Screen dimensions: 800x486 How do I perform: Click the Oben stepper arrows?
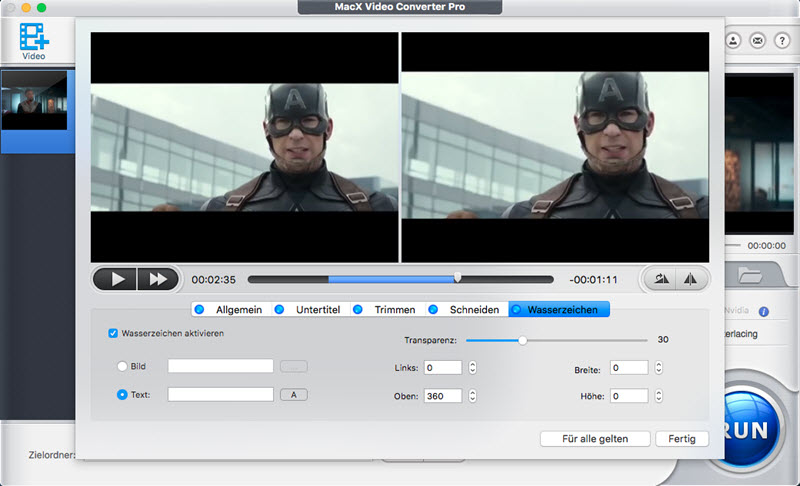(472, 396)
